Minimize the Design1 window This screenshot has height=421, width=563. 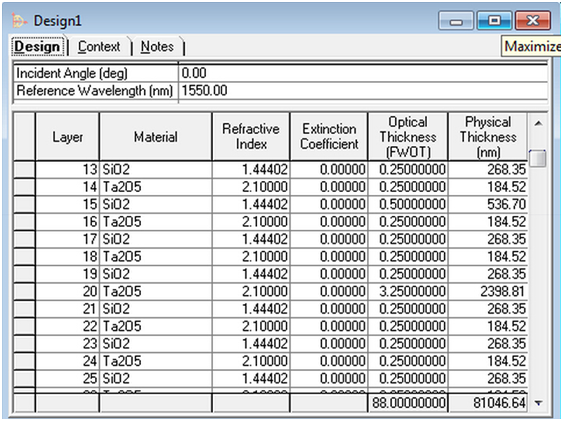tap(456, 21)
